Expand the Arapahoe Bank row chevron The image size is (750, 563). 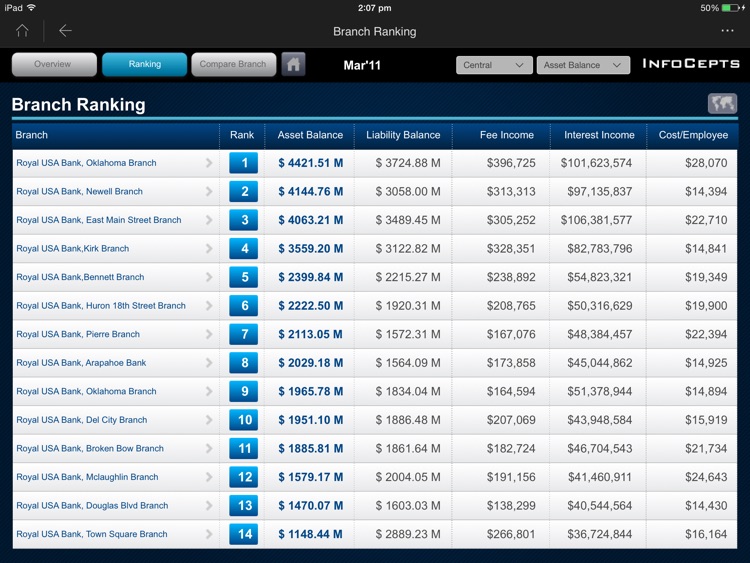(209, 363)
